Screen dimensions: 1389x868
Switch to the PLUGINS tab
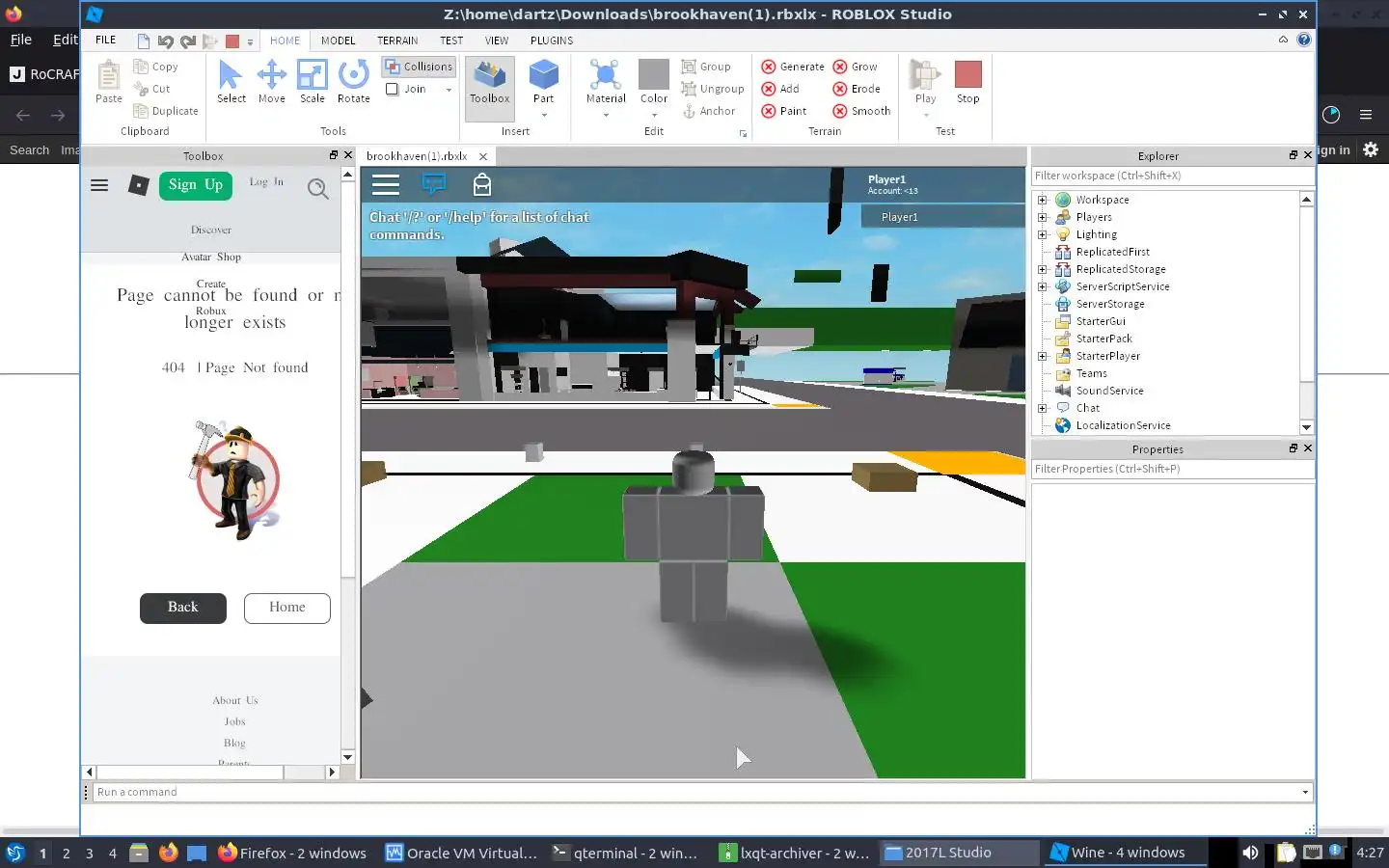tap(552, 41)
